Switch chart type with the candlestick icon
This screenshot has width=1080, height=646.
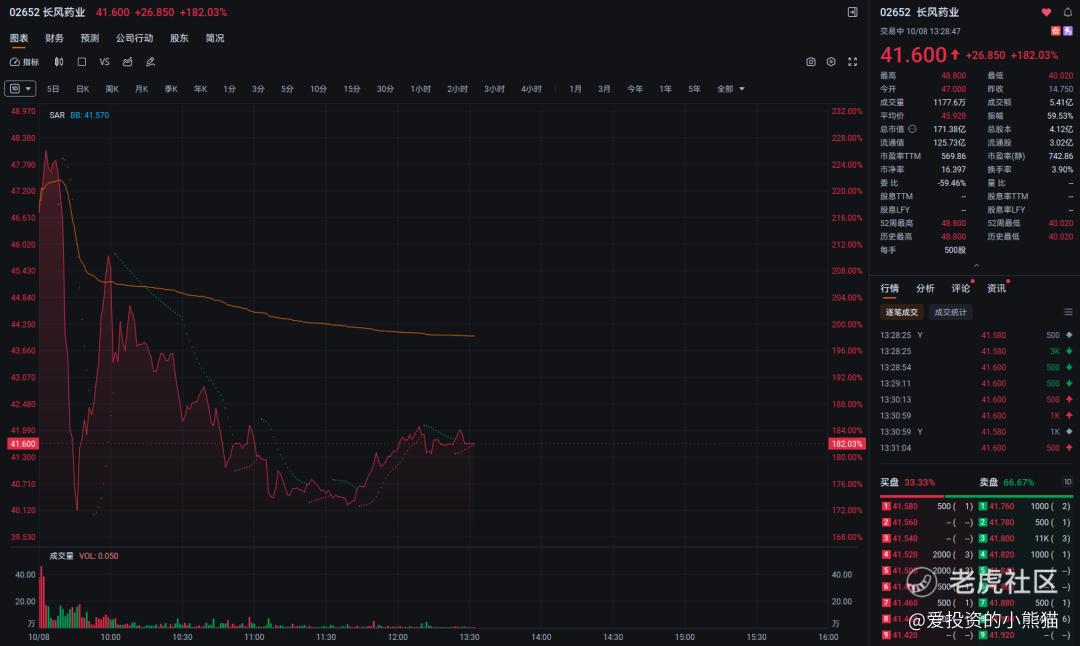coord(59,62)
